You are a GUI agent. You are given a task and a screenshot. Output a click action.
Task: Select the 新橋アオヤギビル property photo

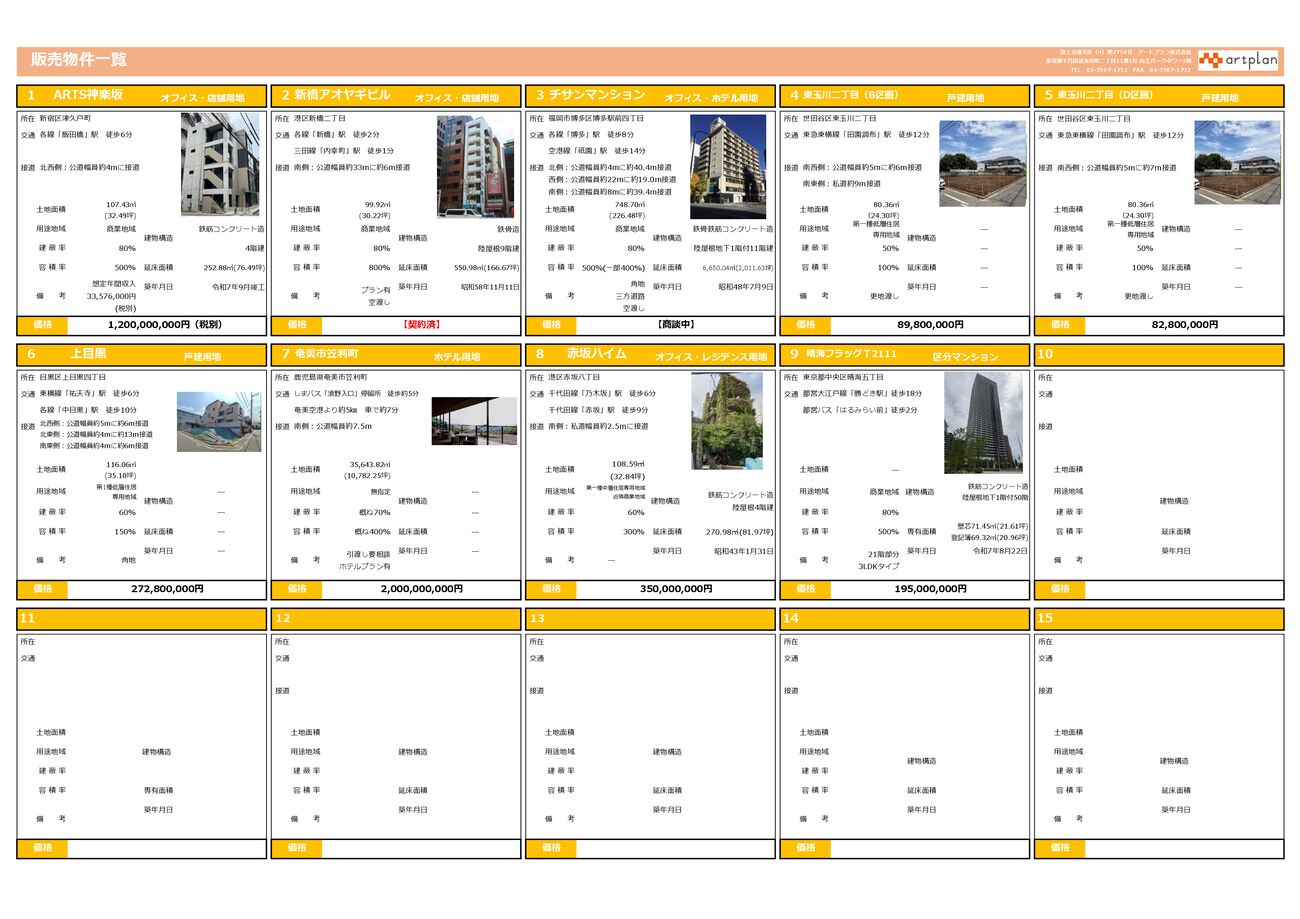click(475, 166)
